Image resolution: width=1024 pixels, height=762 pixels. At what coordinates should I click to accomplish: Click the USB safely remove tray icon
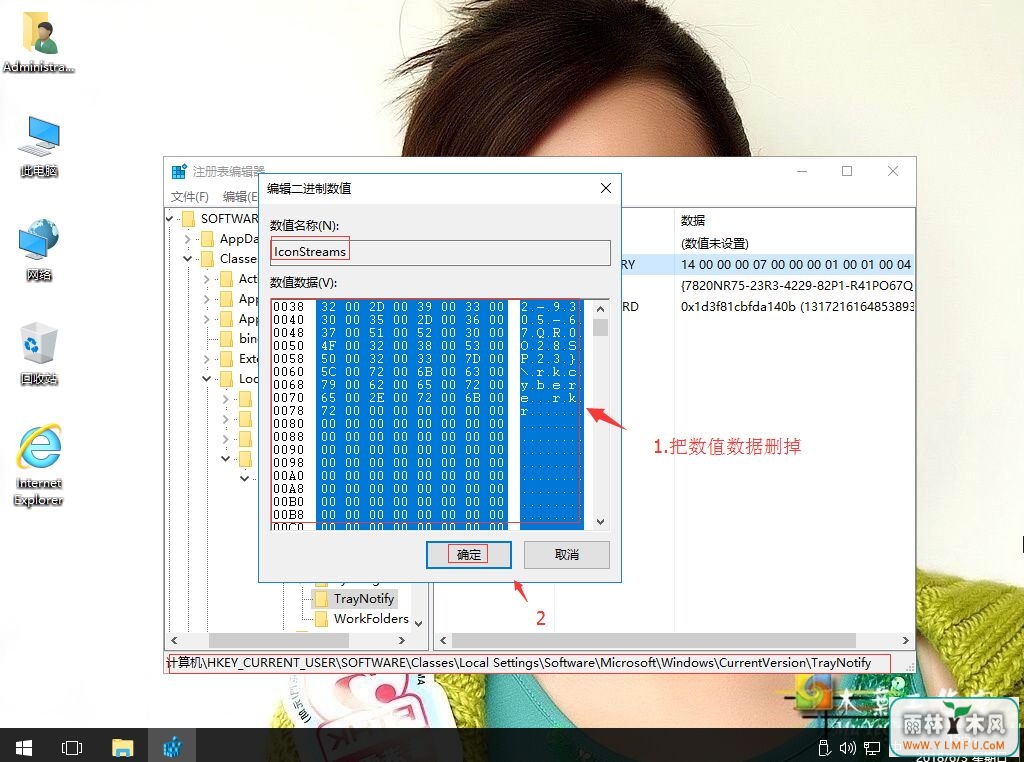pos(824,748)
